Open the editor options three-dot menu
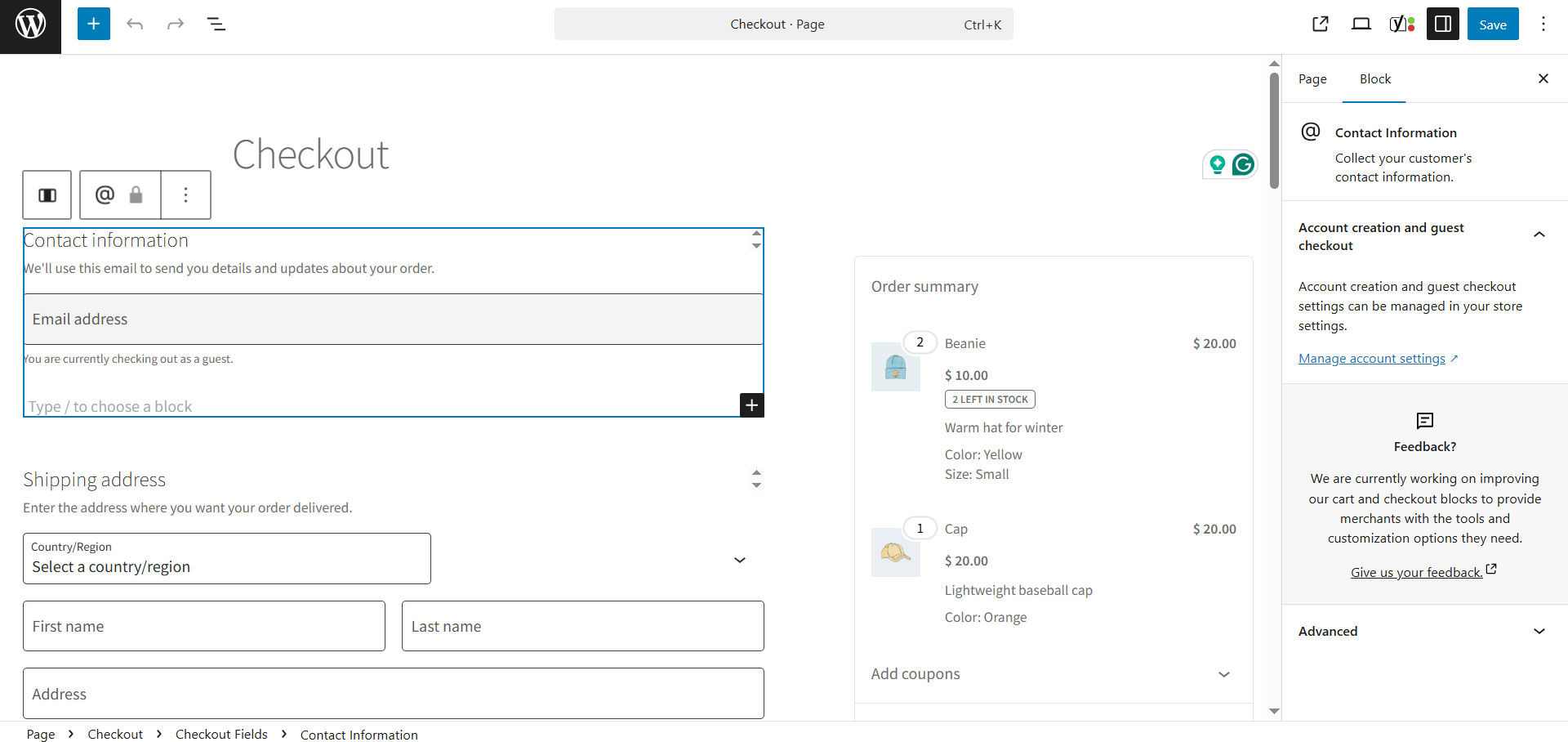The height and width of the screenshot is (742, 1568). (x=1543, y=24)
